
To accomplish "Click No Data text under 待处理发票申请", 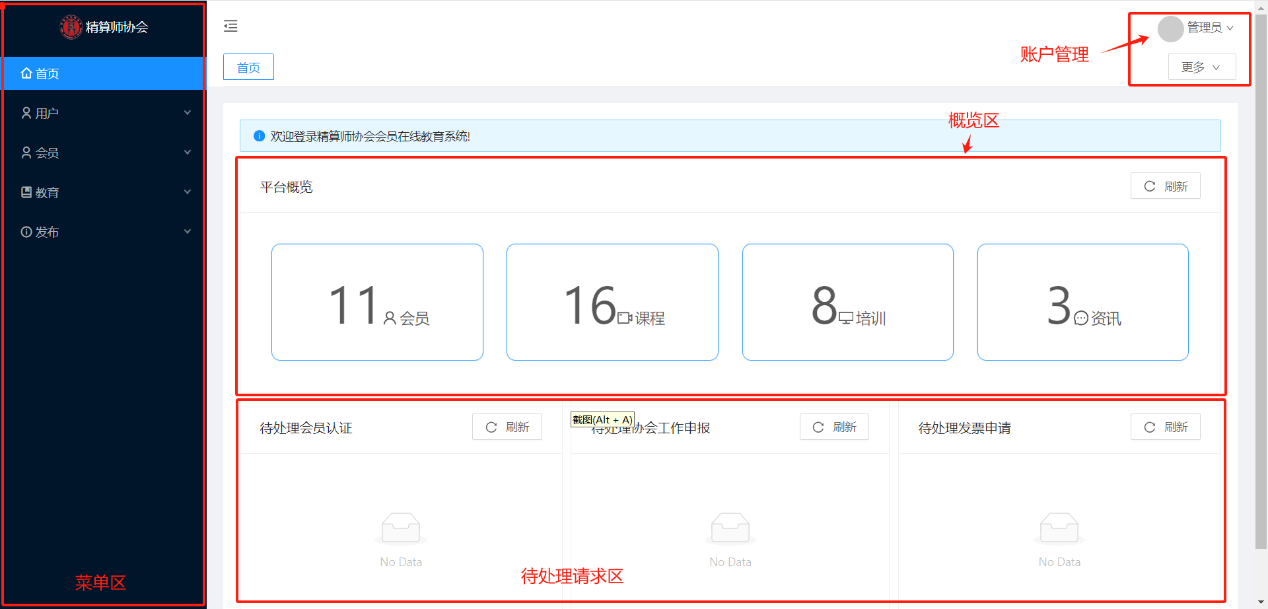I will pyautogui.click(x=1060, y=562).
